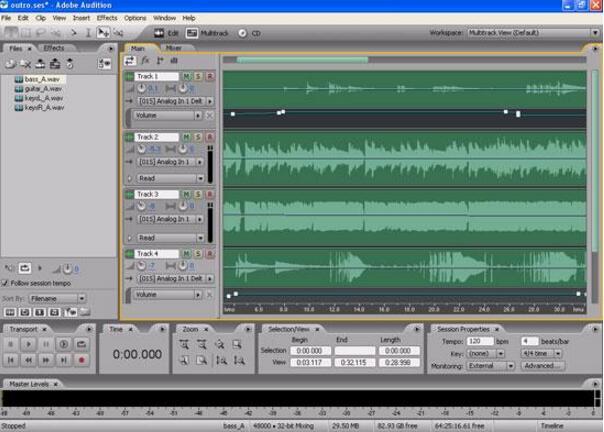Click Play Looped button in Transport
The width and height of the screenshot is (604, 432).
tap(81, 344)
